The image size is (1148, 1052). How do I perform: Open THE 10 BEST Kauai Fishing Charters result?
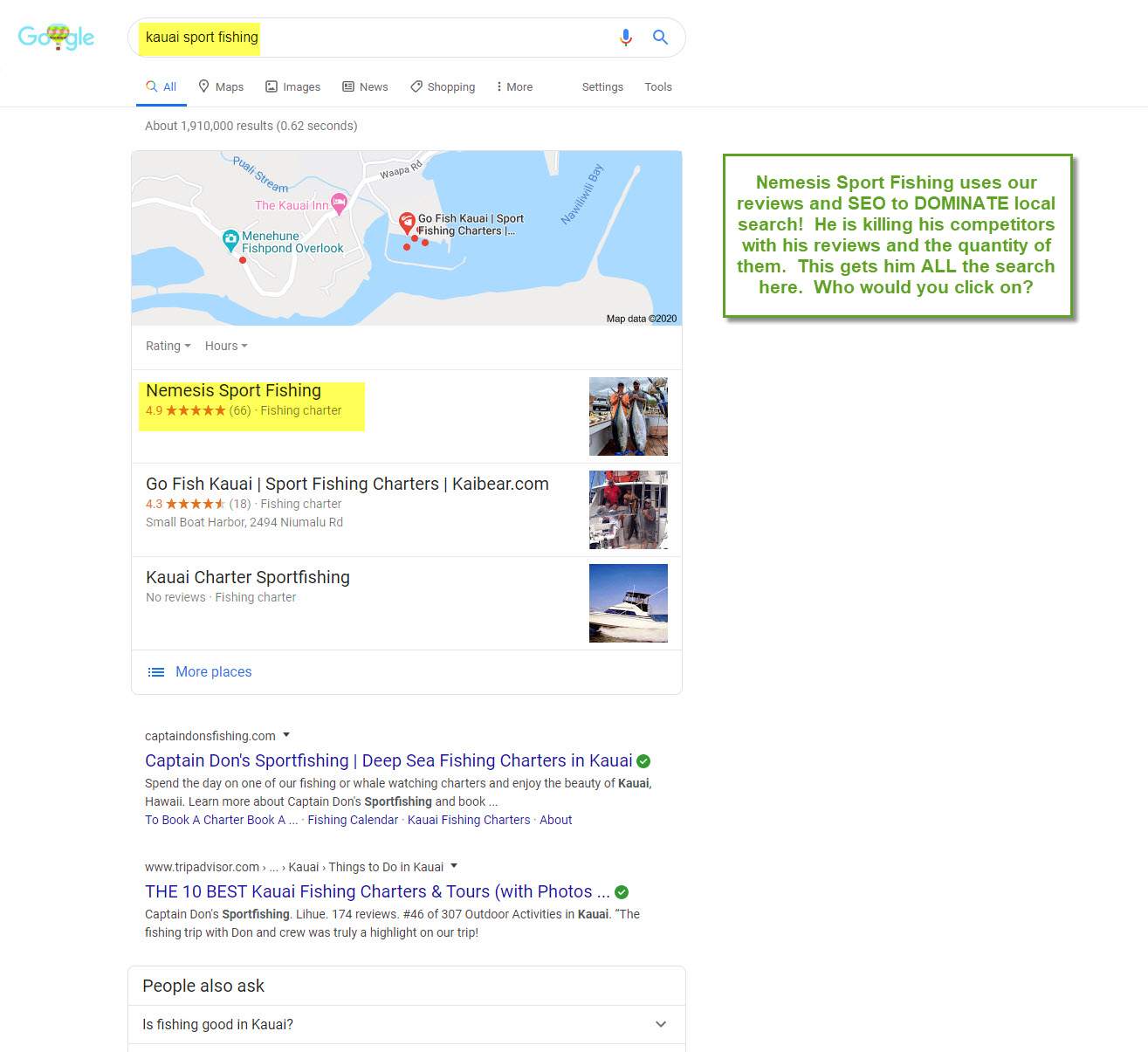point(377,891)
